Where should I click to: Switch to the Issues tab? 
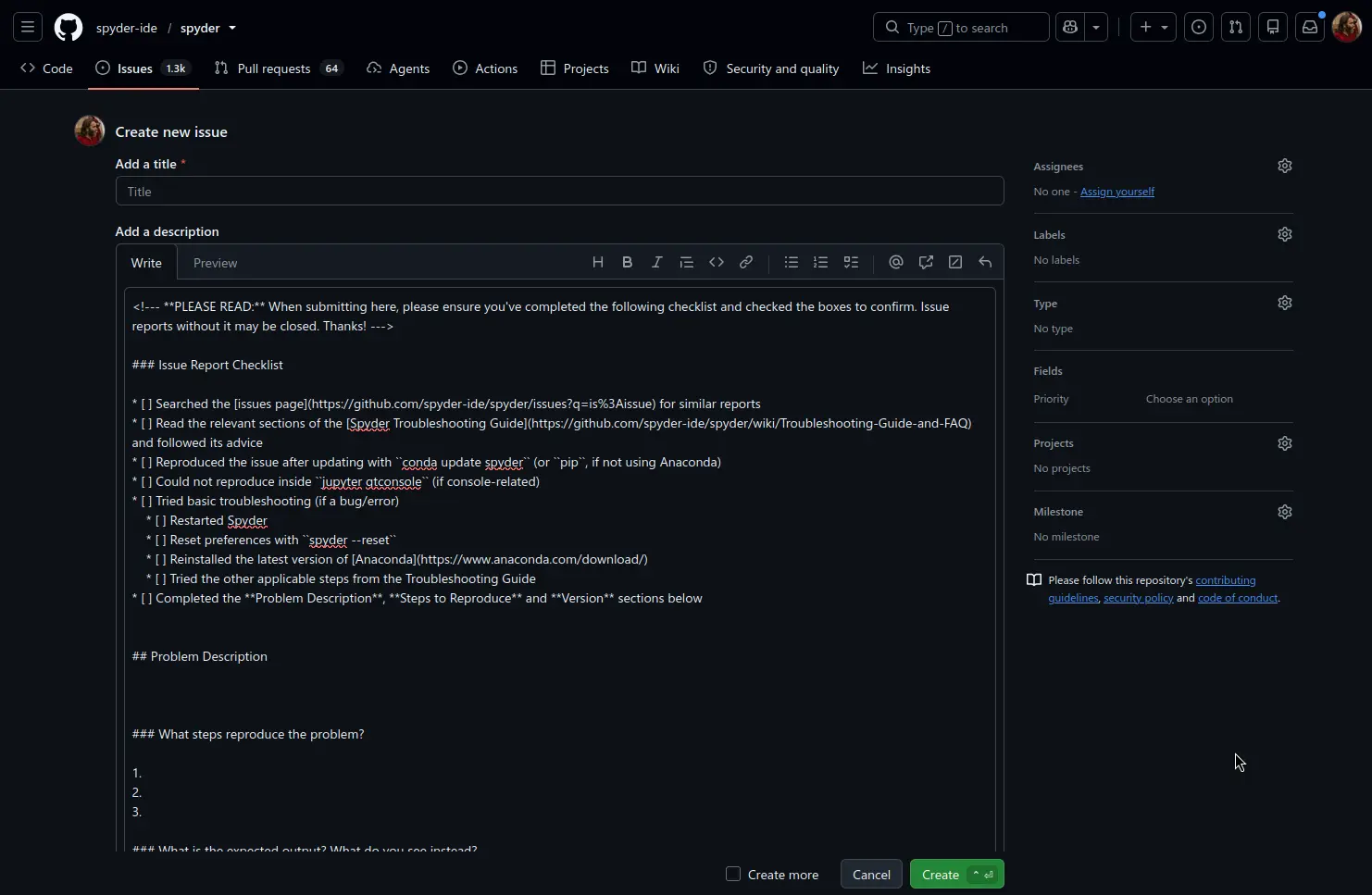(143, 68)
